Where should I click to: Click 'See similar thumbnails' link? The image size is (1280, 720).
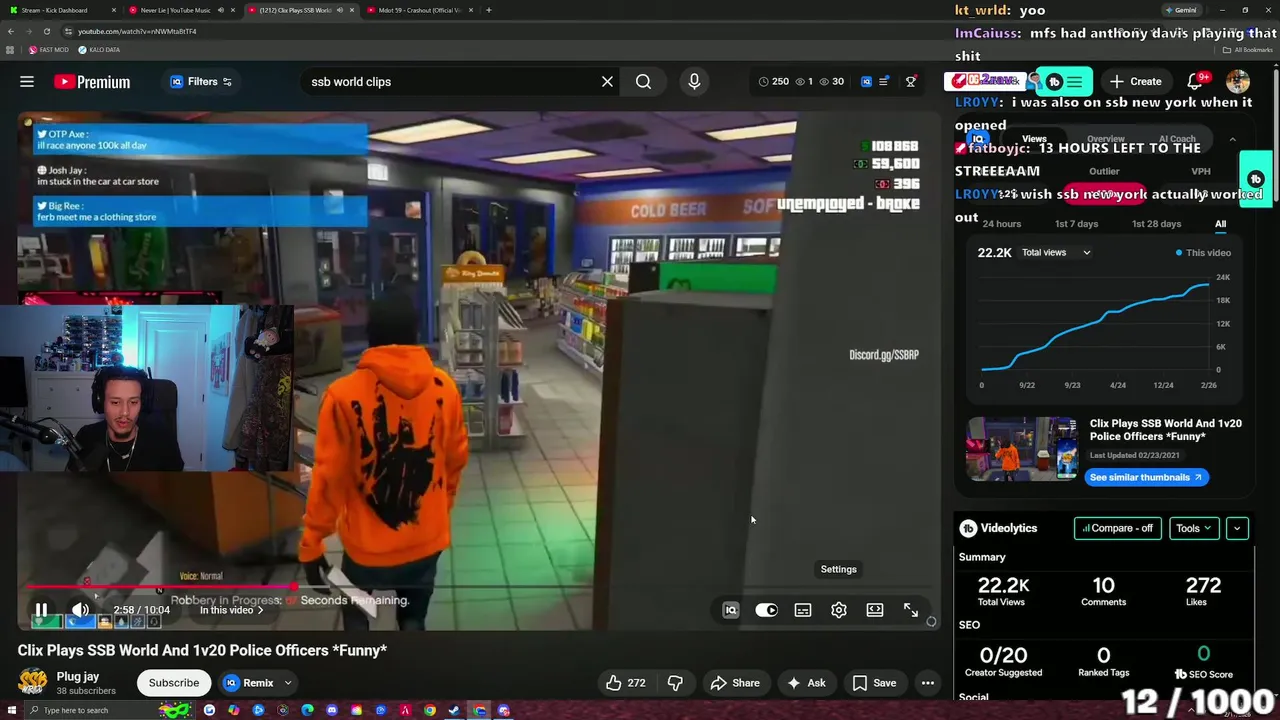(x=1146, y=477)
